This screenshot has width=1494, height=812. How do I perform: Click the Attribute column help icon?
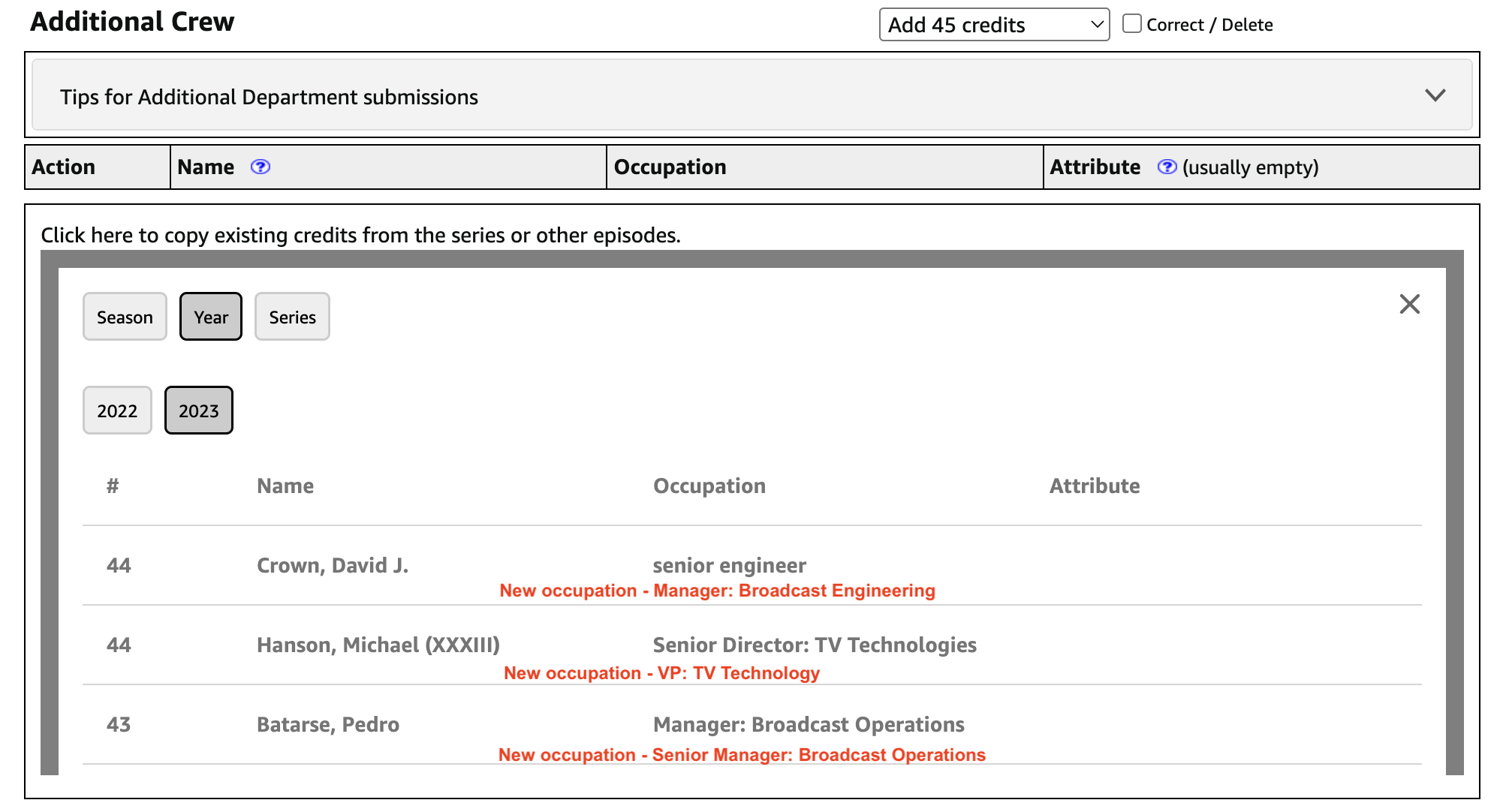click(1167, 167)
